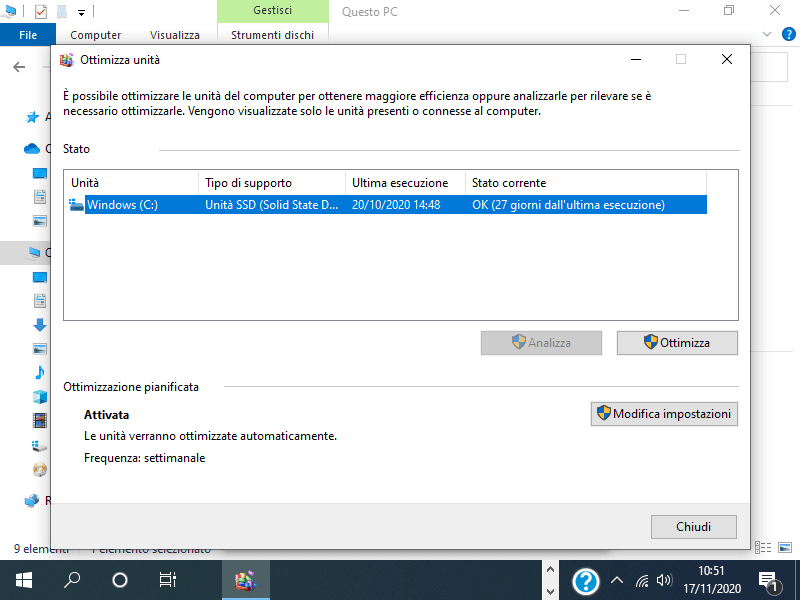The image size is (800, 600).
Task: Open the Start menu
Action: click(x=22, y=579)
